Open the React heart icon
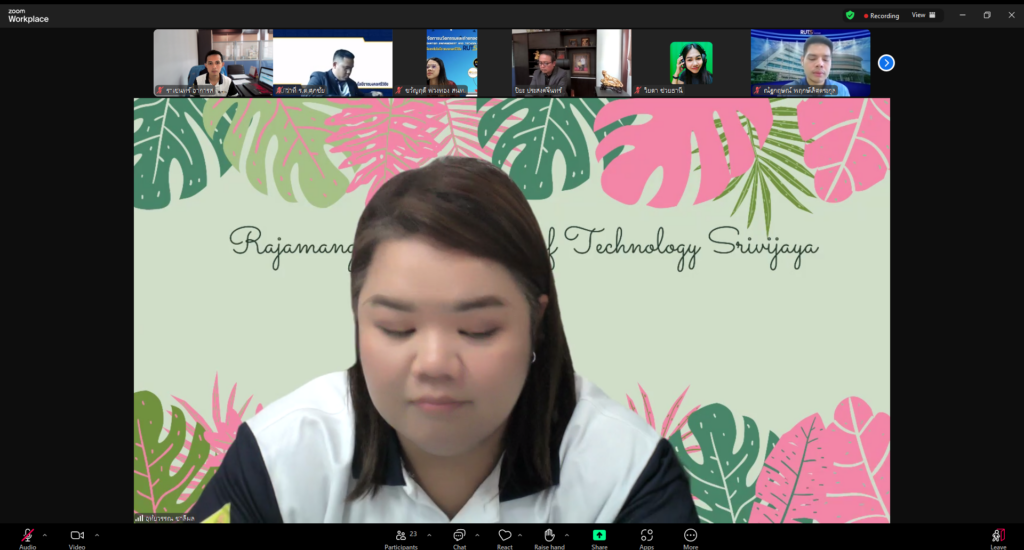This screenshot has width=1024, height=550. click(505, 535)
